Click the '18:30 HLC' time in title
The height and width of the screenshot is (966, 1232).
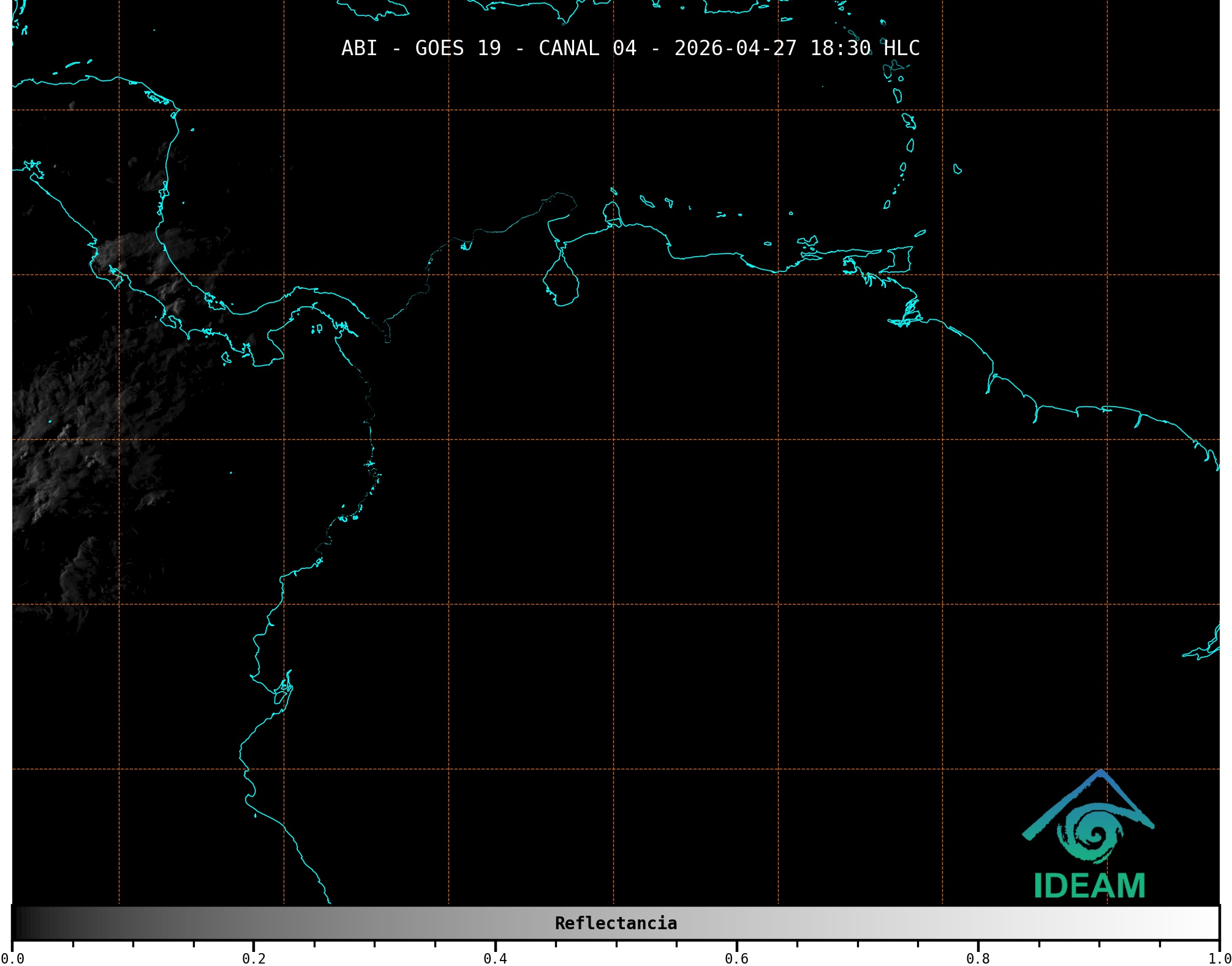[x=864, y=48]
